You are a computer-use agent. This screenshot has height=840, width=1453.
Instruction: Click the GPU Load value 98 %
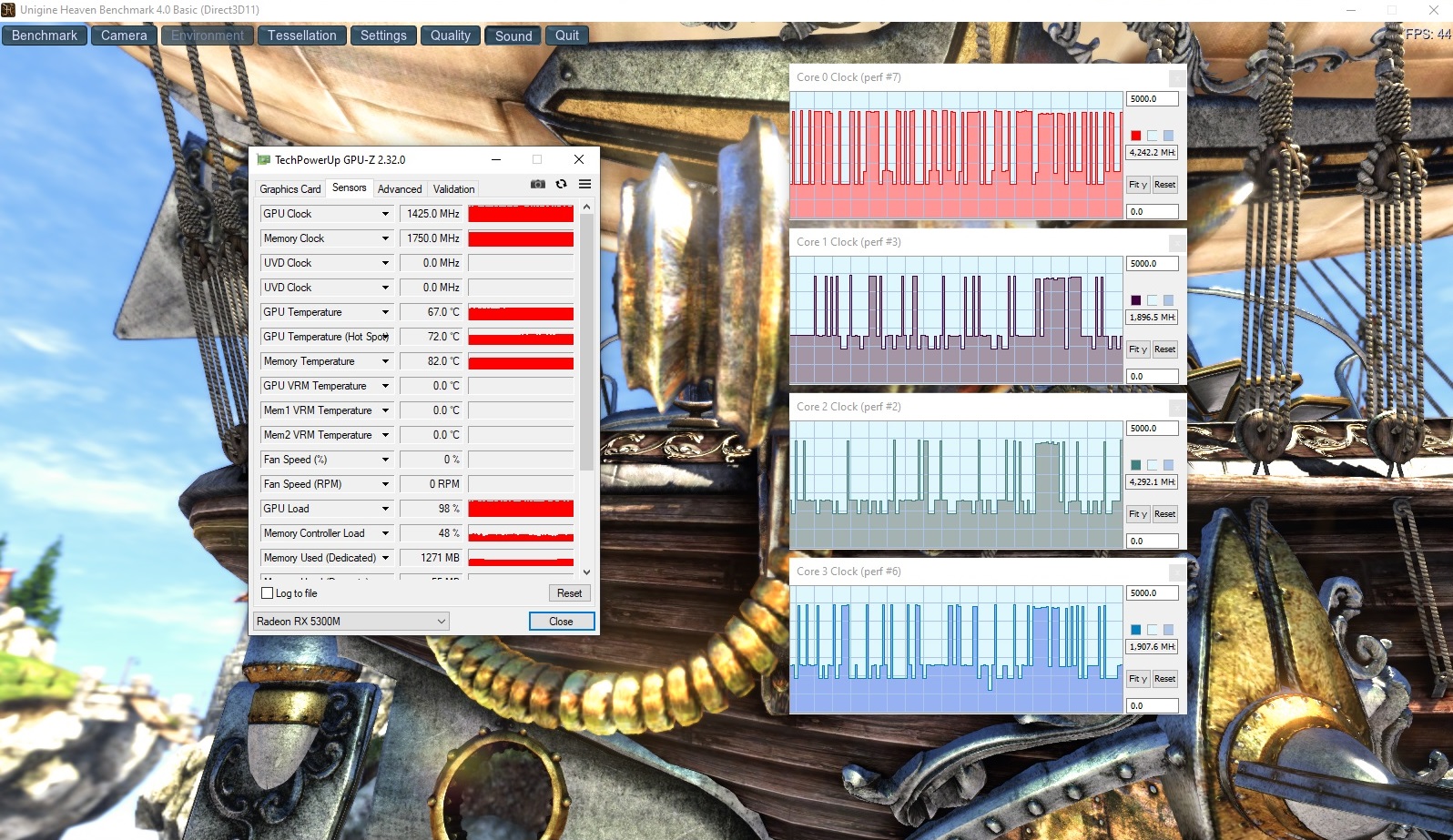point(432,509)
